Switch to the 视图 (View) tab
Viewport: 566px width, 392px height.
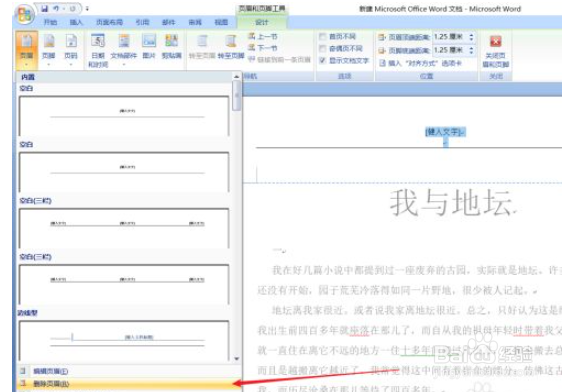click(221, 22)
